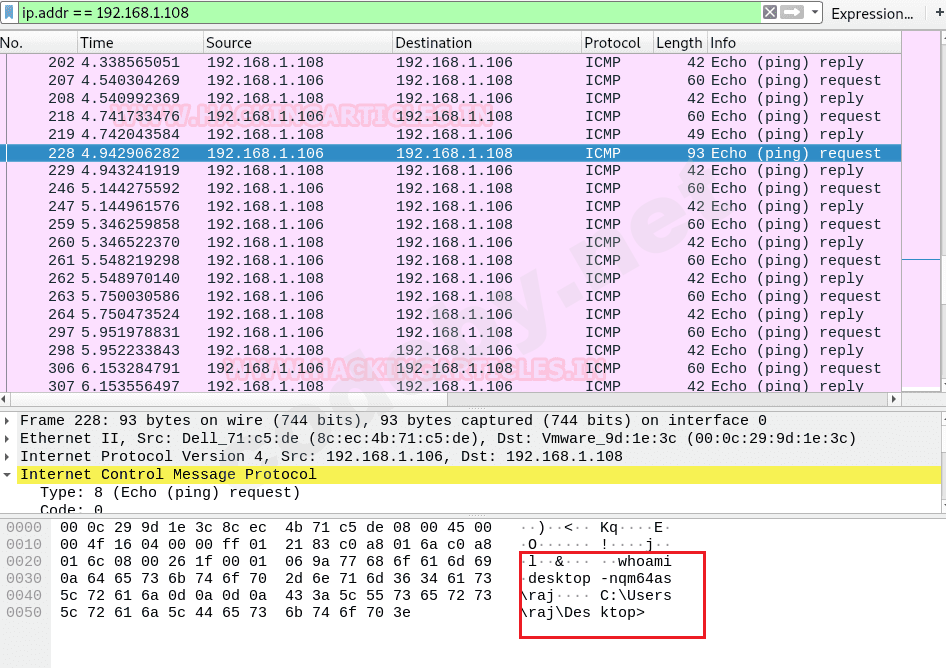The image size is (946, 668).
Task: Select packet 246 request row
Action: (452, 189)
